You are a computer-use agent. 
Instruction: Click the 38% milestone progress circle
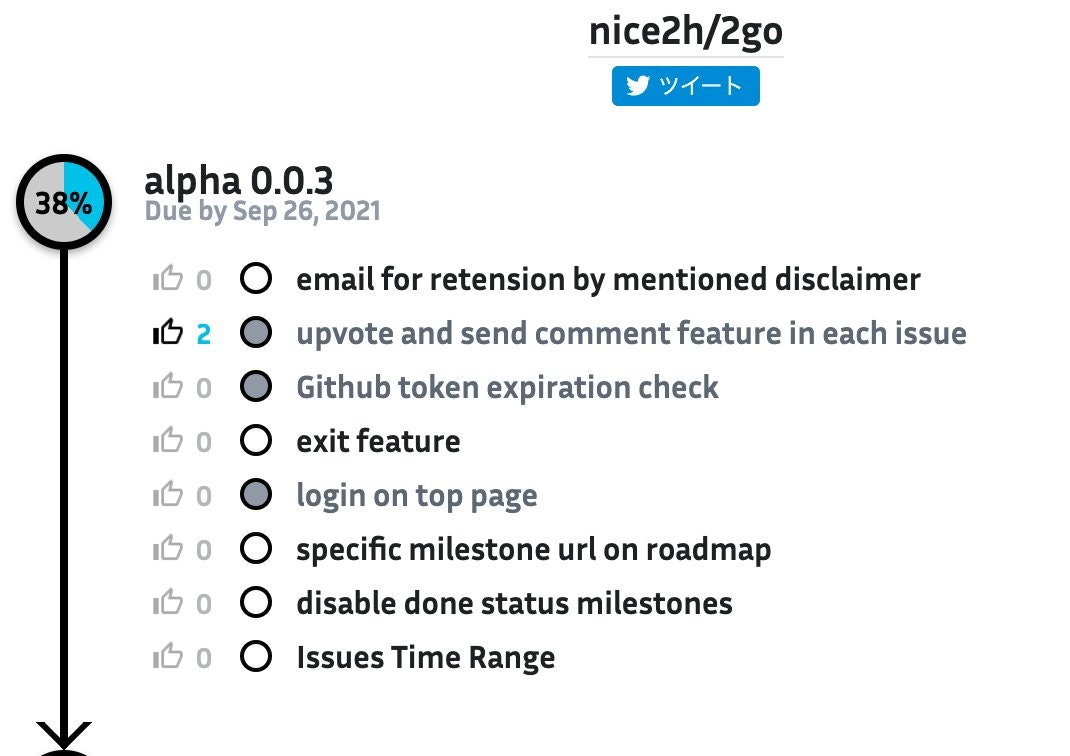pyautogui.click(x=63, y=203)
